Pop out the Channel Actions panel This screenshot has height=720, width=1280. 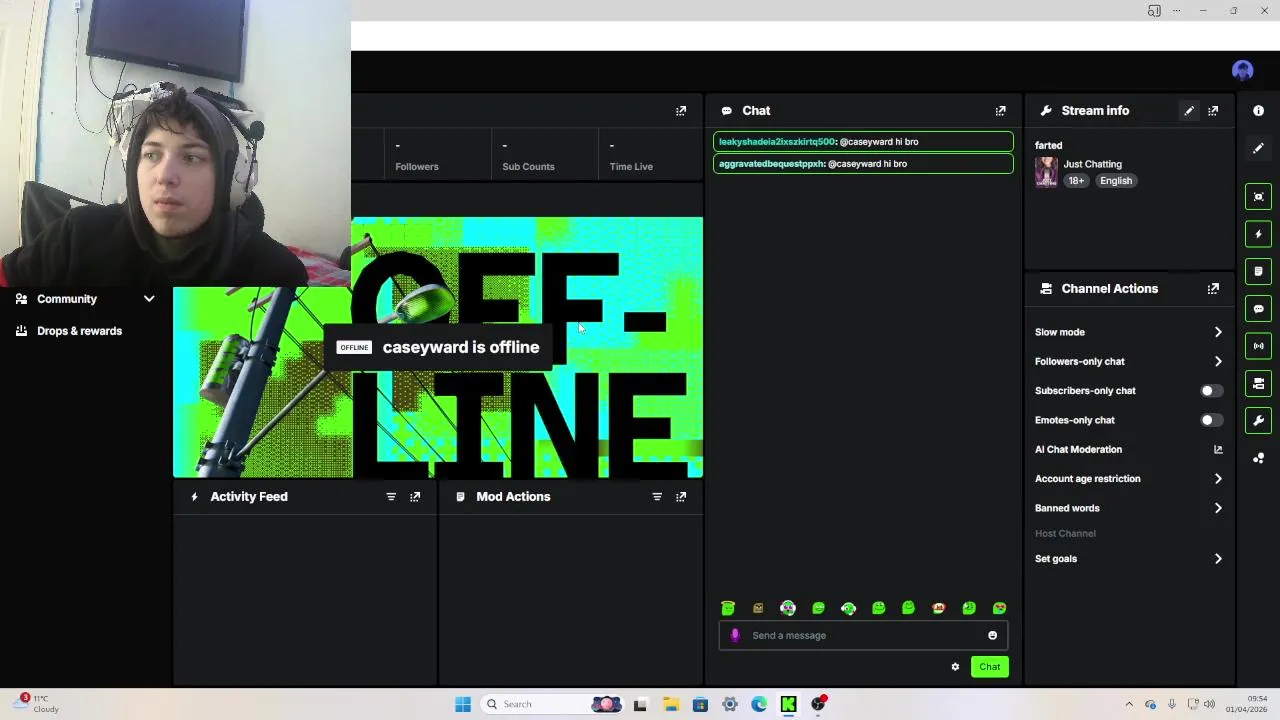pos(1213,289)
